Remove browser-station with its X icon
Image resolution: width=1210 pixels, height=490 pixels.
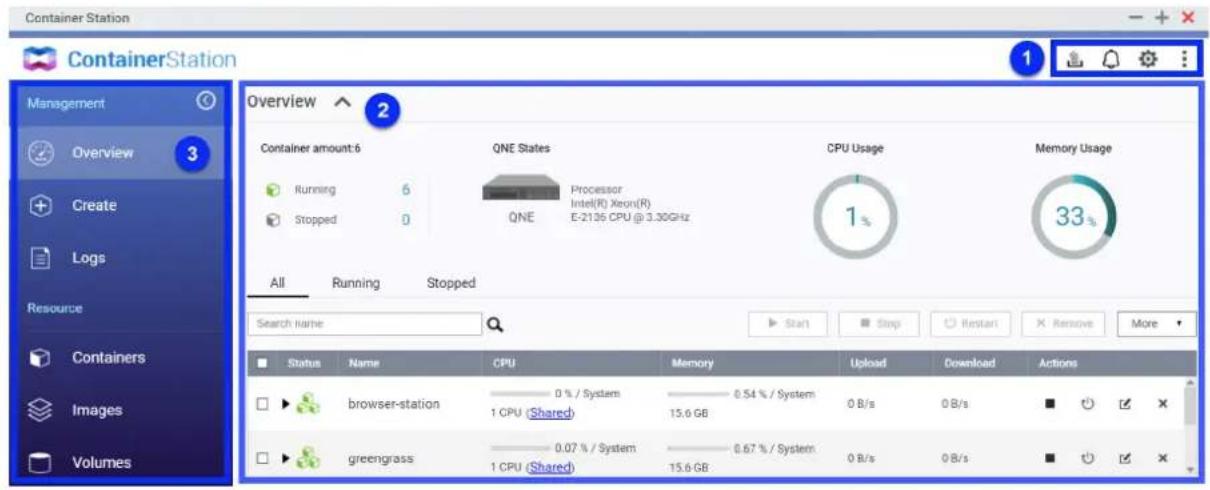tap(1162, 404)
